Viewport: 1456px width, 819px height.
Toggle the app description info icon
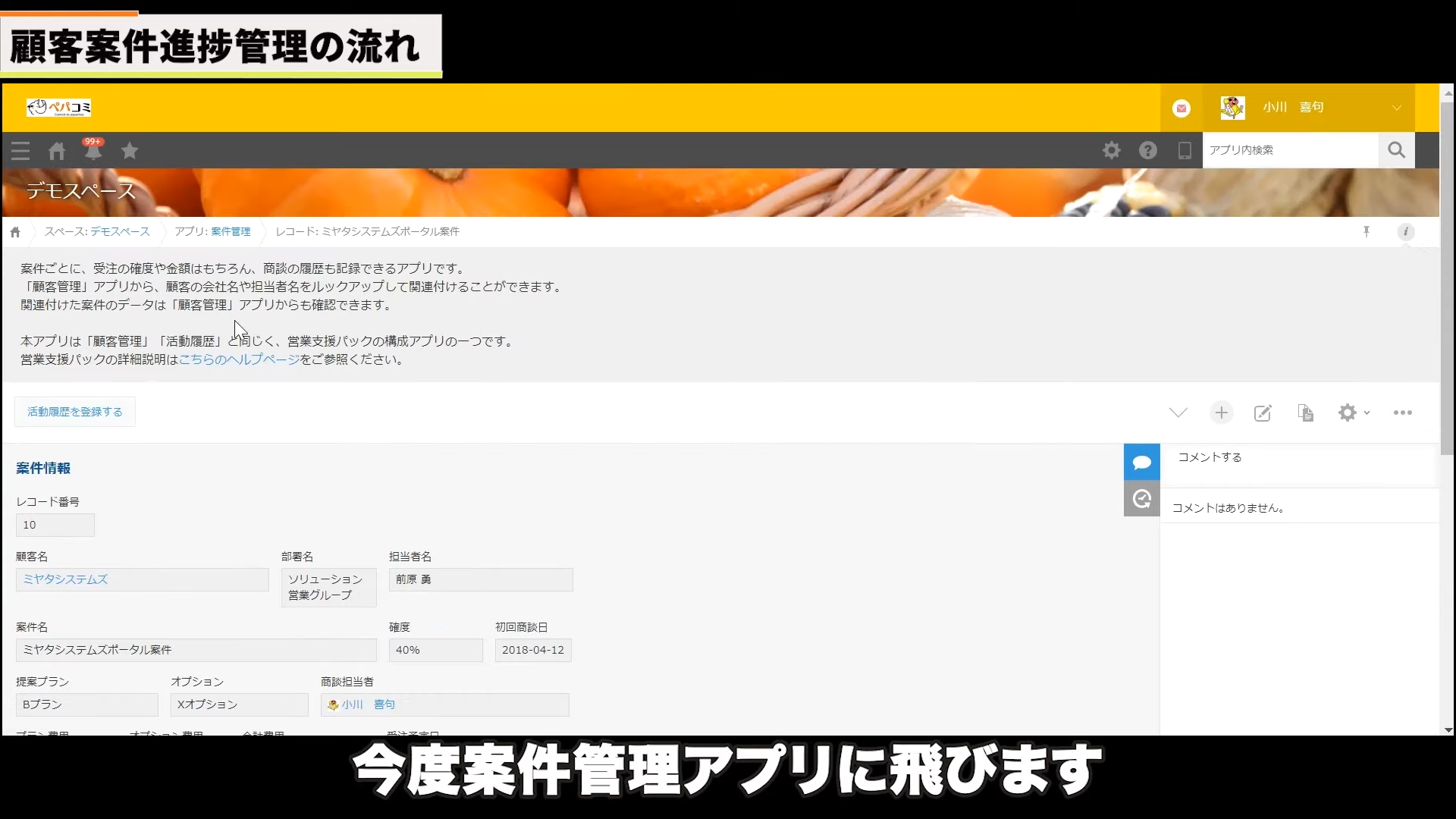pos(1405,232)
